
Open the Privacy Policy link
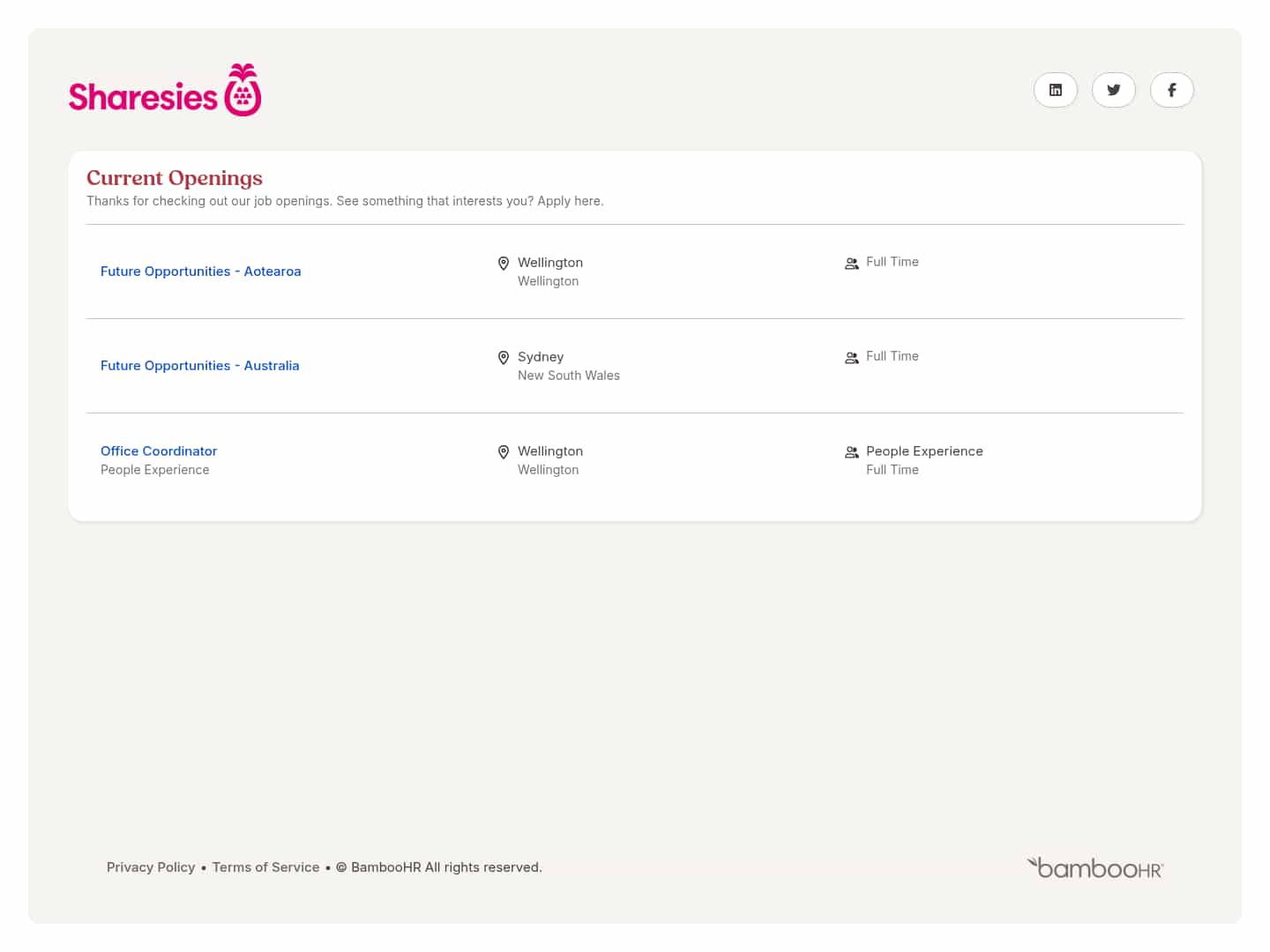pyautogui.click(x=151, y=867)
